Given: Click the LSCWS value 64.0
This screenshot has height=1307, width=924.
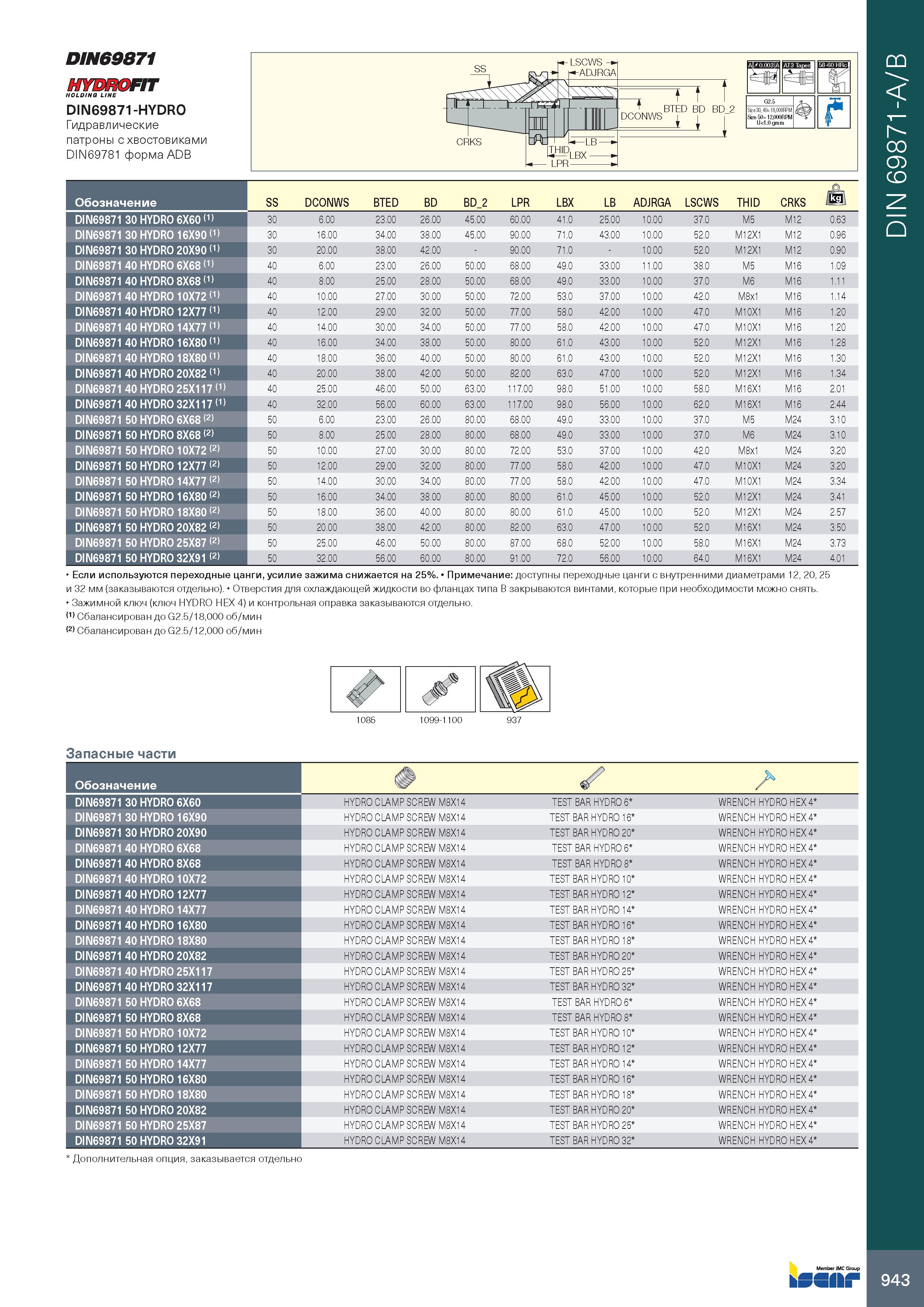Looking at the screenshot, I should [x=702, y=558].
